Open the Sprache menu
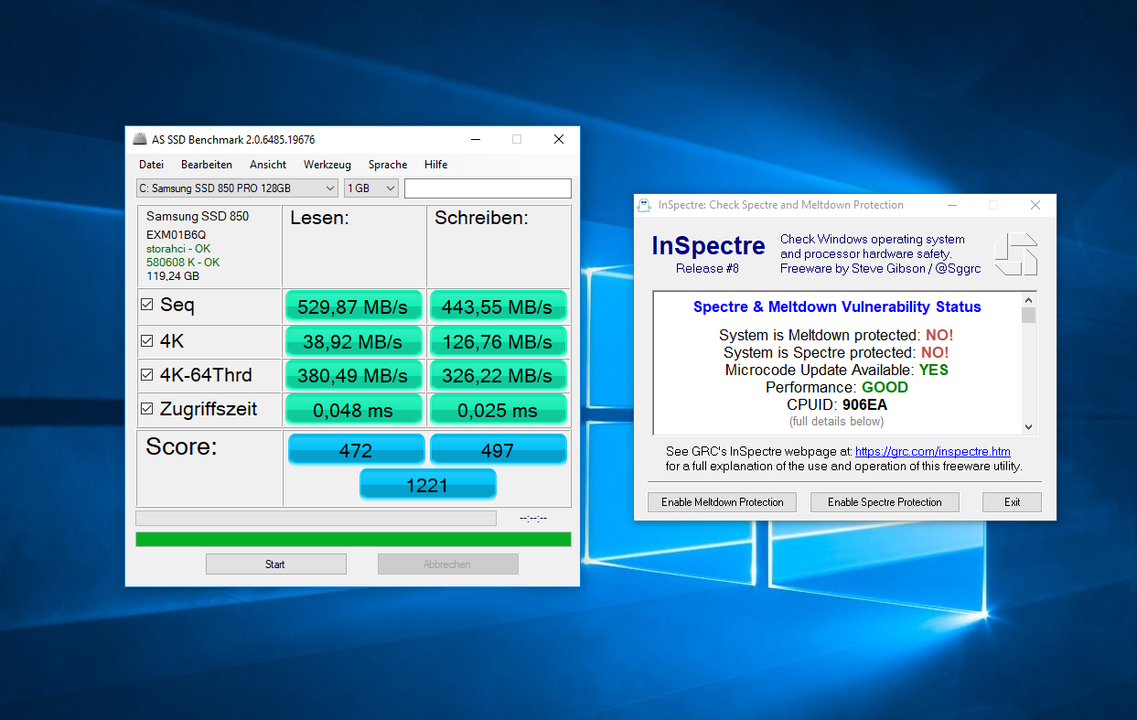Image resolution: width=1137 pixels, height=720 pixels. [388, 165]
